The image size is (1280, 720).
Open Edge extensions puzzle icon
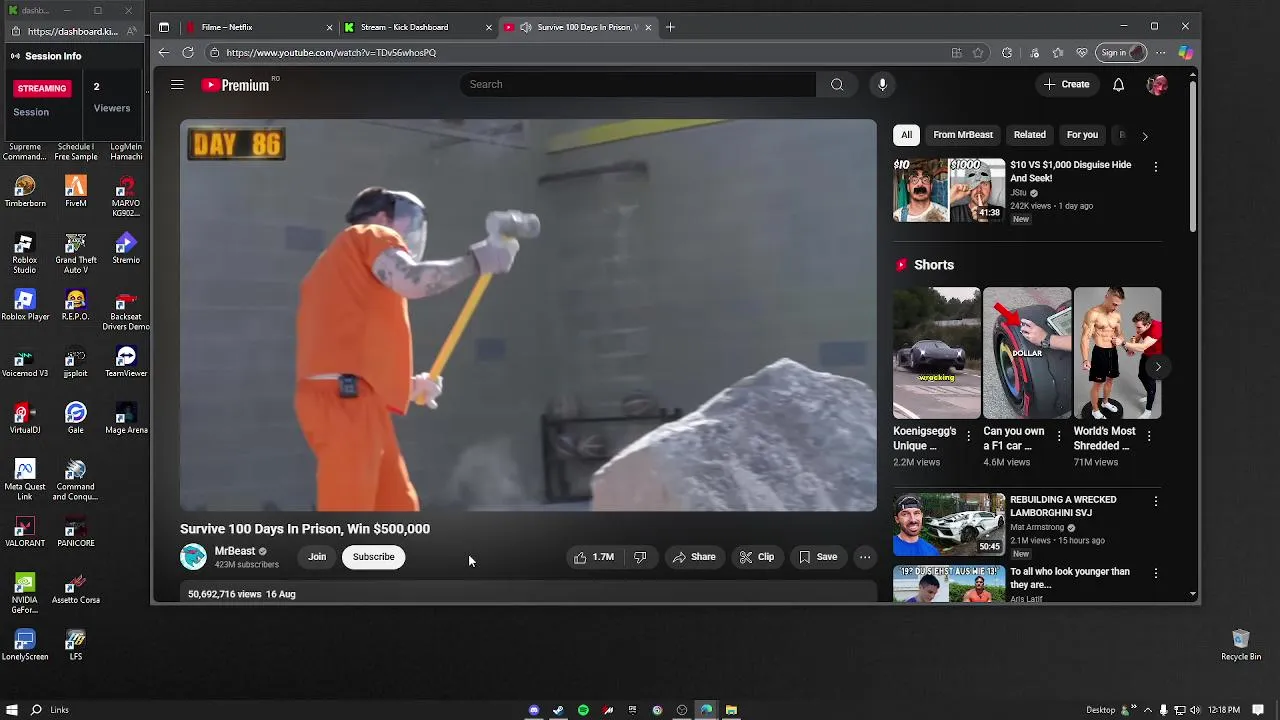tap(1007, 53)
